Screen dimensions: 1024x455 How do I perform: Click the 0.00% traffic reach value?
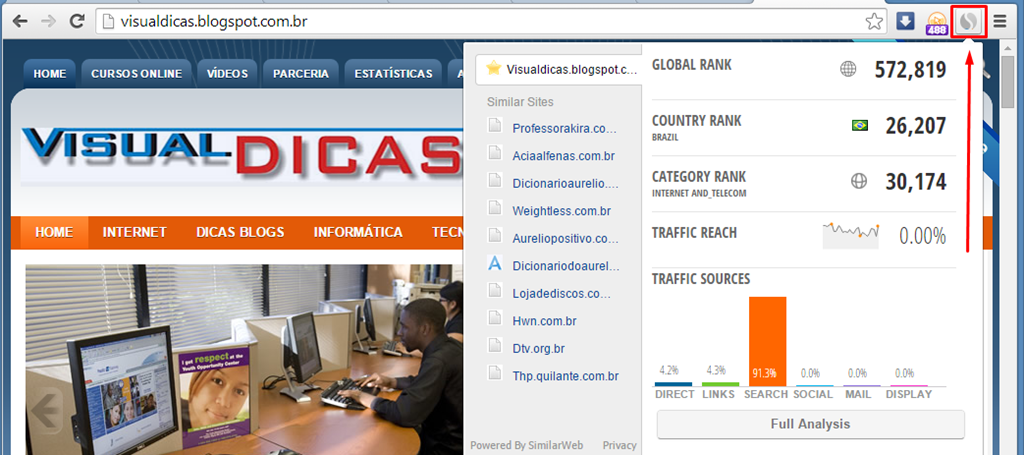pyautogui.click(x=922, y=236)
